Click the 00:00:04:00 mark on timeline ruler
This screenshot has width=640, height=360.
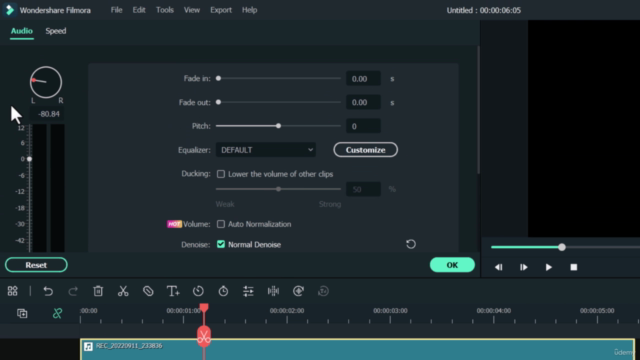point(493,311)
